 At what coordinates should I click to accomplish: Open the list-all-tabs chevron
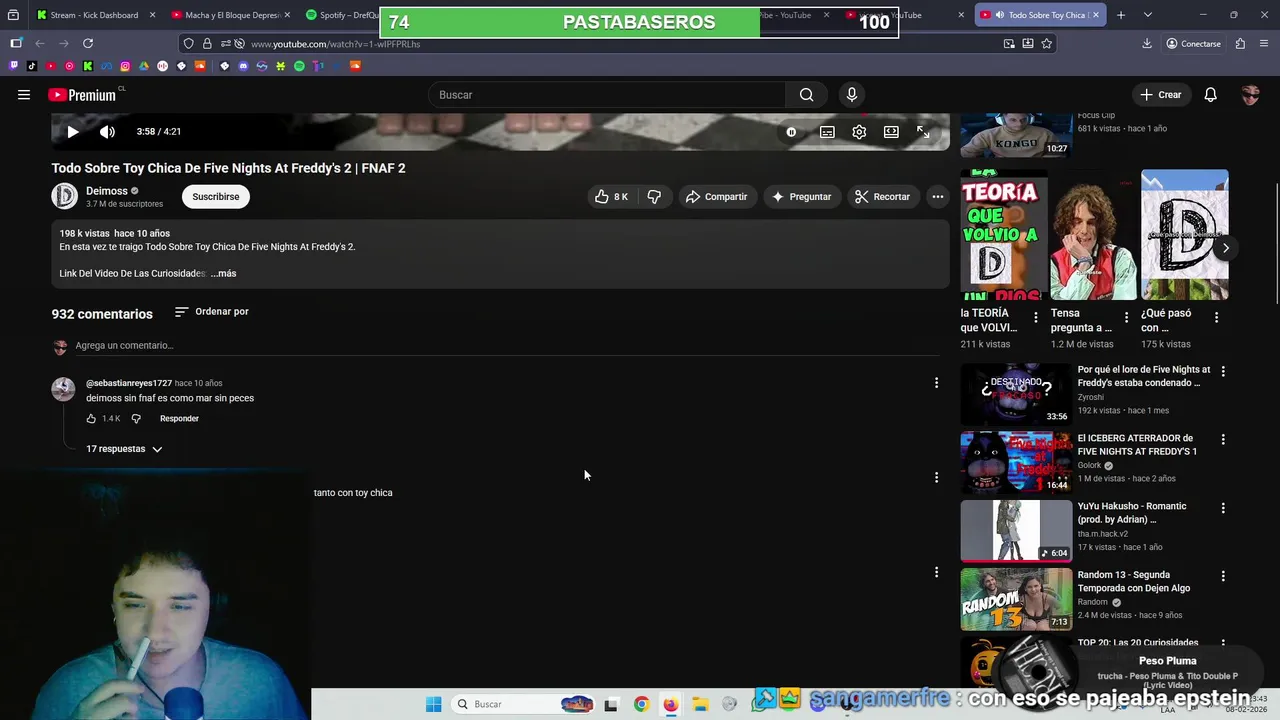coord(1148,15)
